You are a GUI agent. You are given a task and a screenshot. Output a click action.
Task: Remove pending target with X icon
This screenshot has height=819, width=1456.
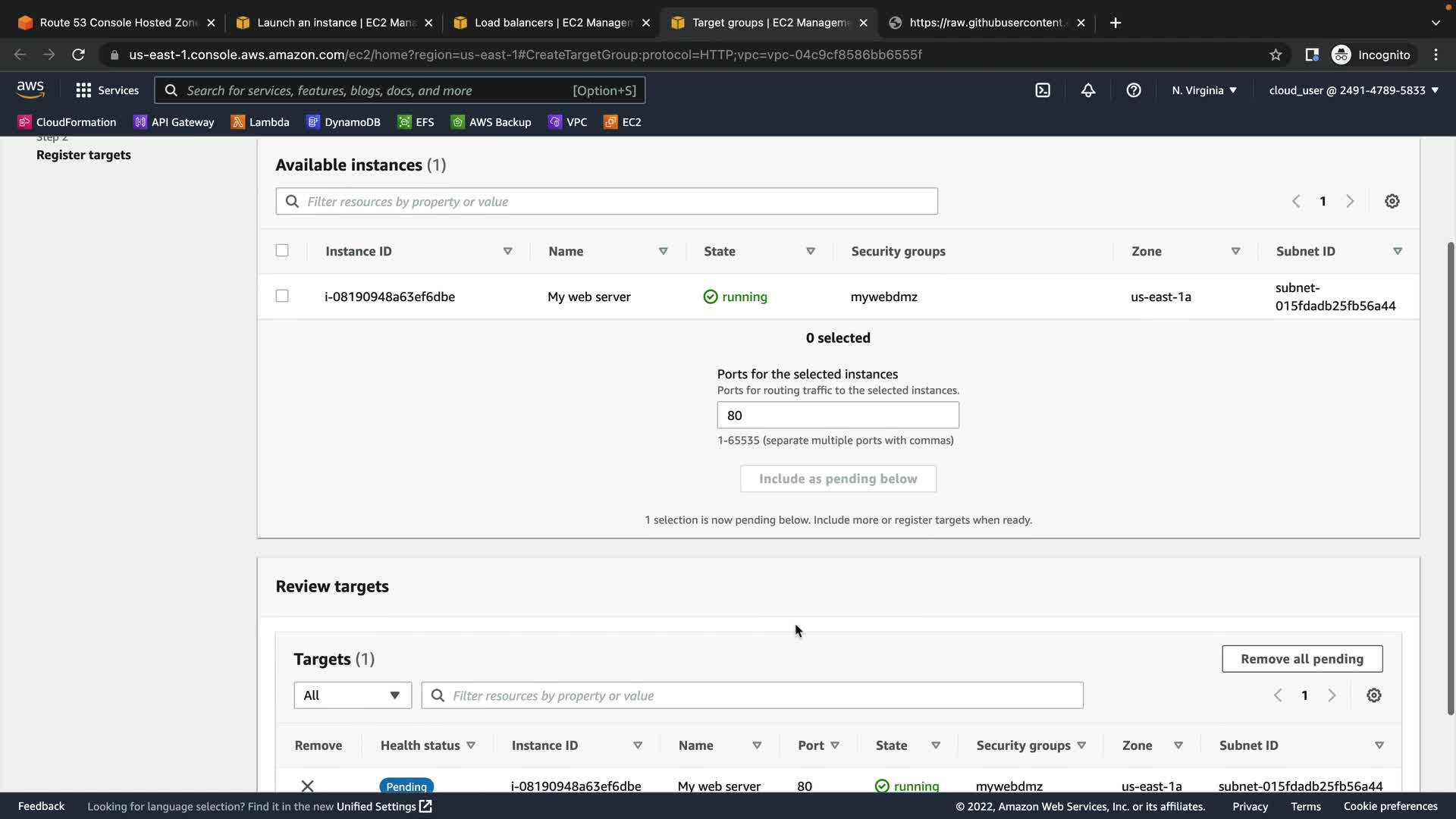[307, 786]
